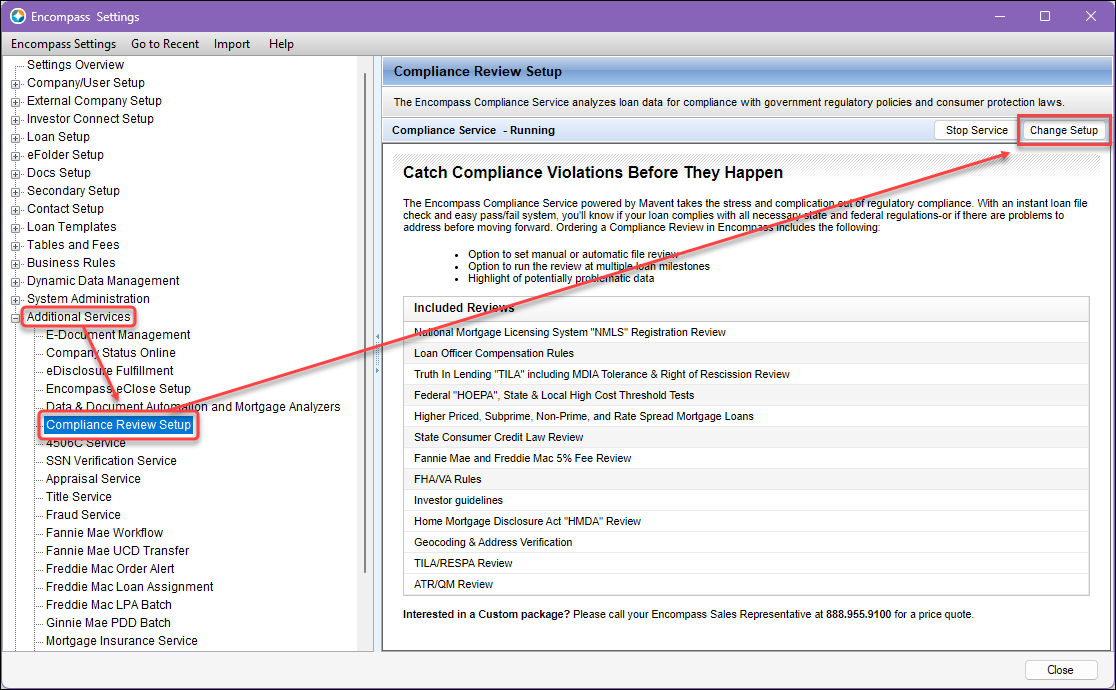Open eDisclosure Fulfillment settings

110,371
